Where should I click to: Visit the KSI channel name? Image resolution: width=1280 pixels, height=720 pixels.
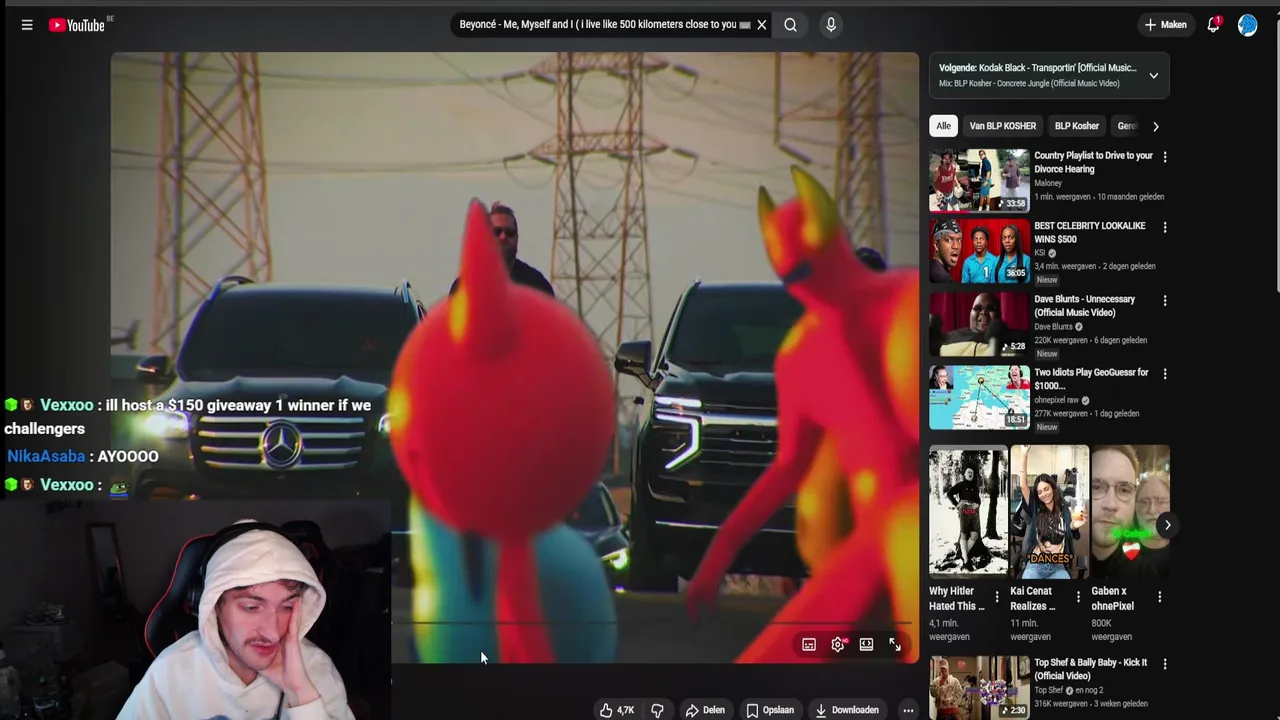1041,253
